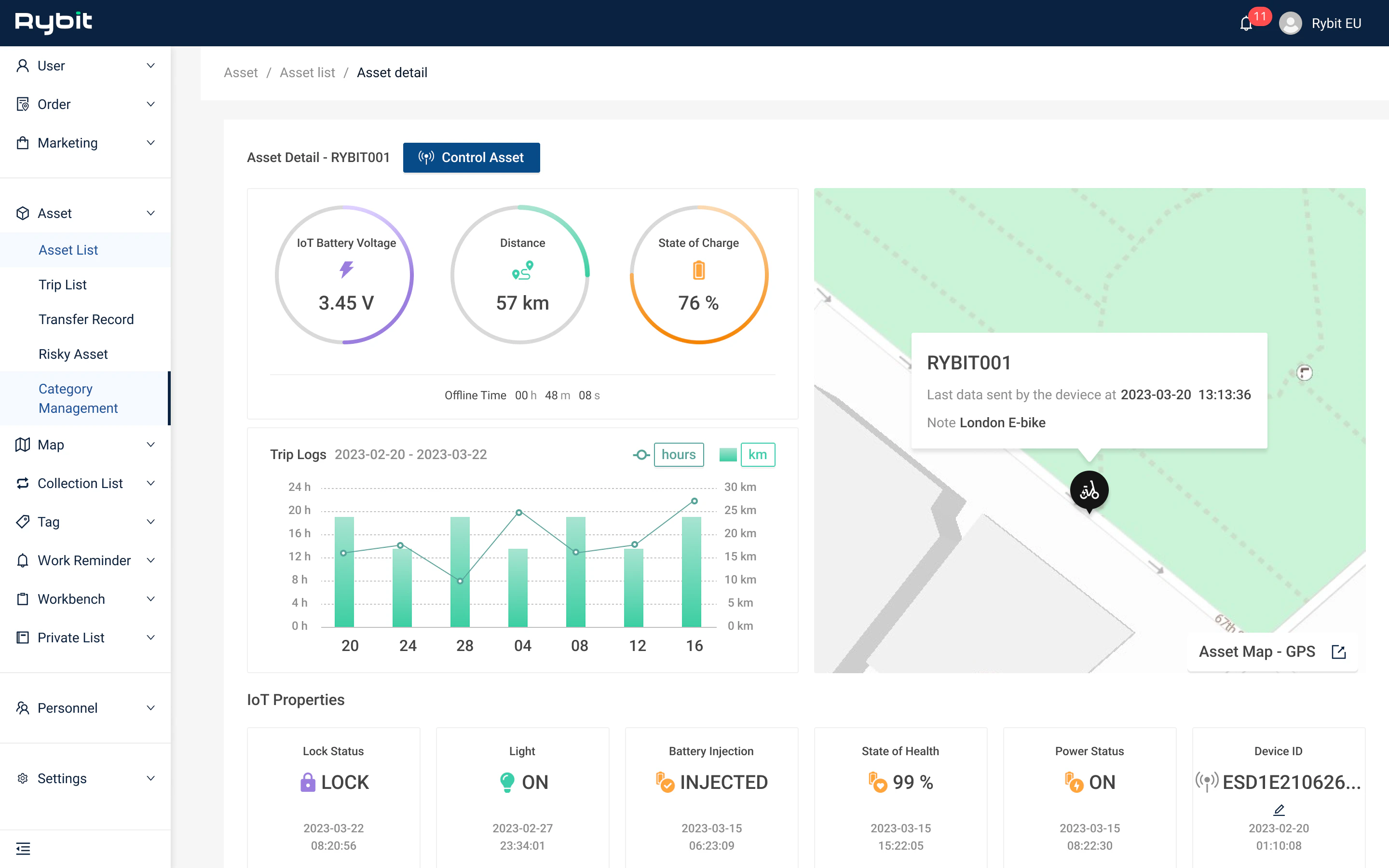Collapse the sidebar with the bottom-left icon
The width and height of the screenshot is (1389, 868).
click(24, 848)
